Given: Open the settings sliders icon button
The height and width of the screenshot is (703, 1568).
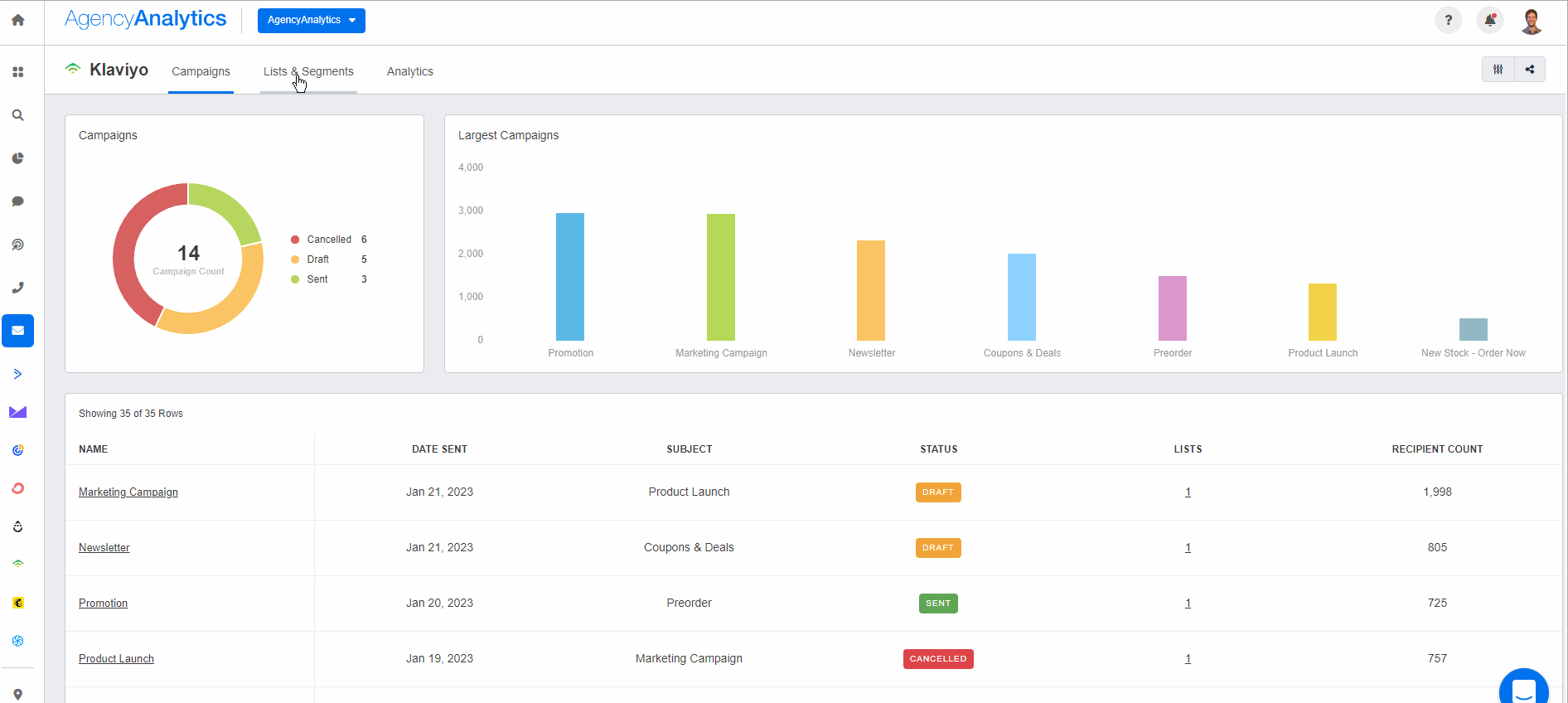Looking at the screenshot, I should click(1498, 70).
